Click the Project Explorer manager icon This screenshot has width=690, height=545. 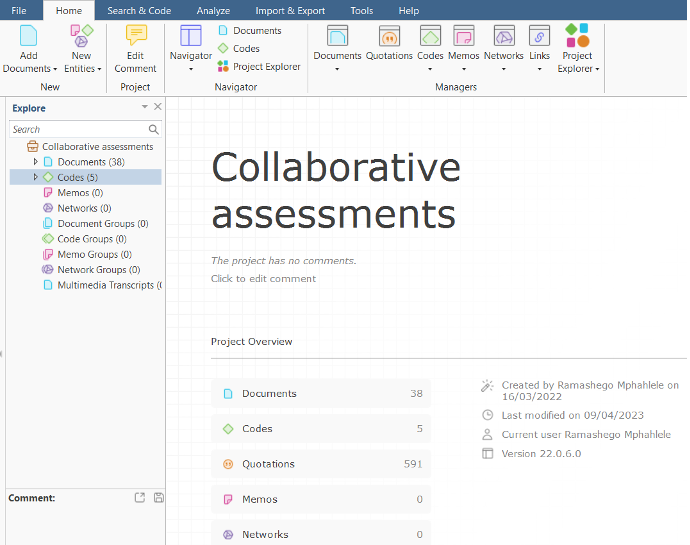pyautogui.click(x=577, y=38)
